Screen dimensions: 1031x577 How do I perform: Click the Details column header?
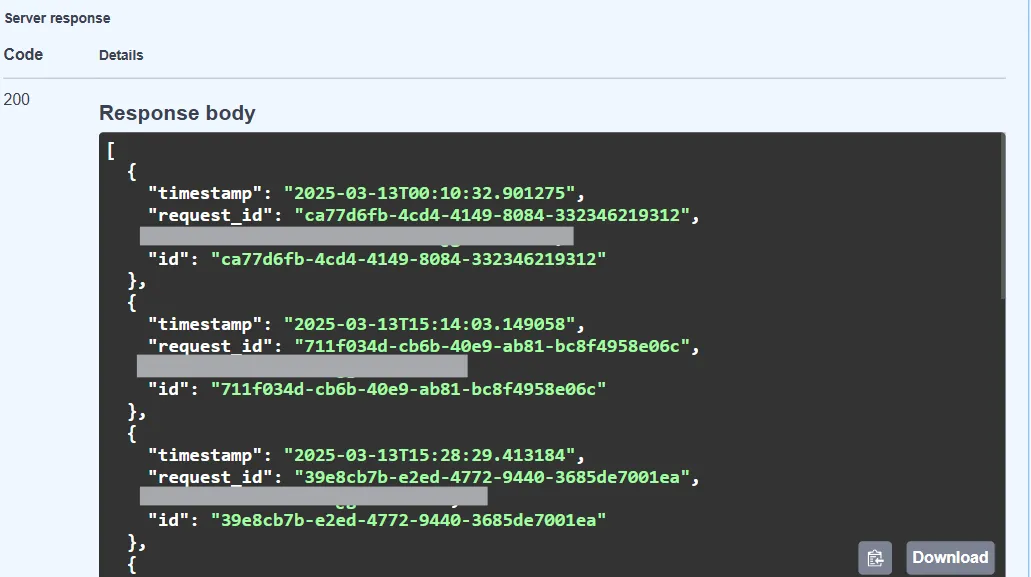(x=121, y=55)
